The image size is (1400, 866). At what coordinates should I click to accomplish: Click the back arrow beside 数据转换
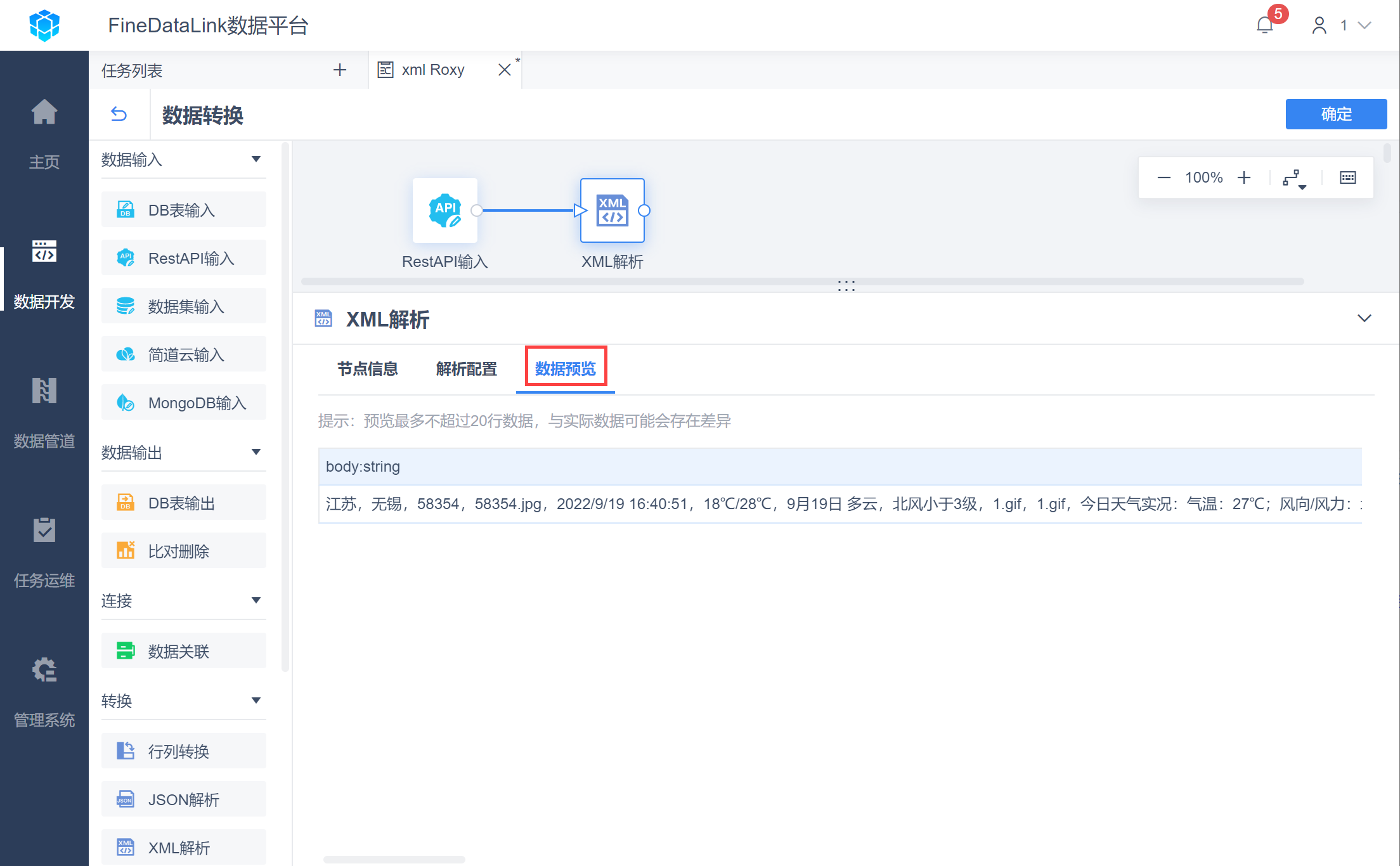(119, 114)
